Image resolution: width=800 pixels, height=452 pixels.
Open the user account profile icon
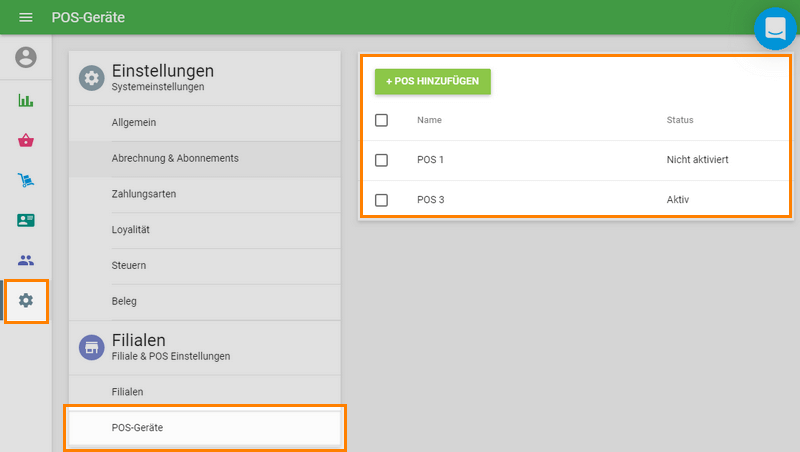coord(26,57)
